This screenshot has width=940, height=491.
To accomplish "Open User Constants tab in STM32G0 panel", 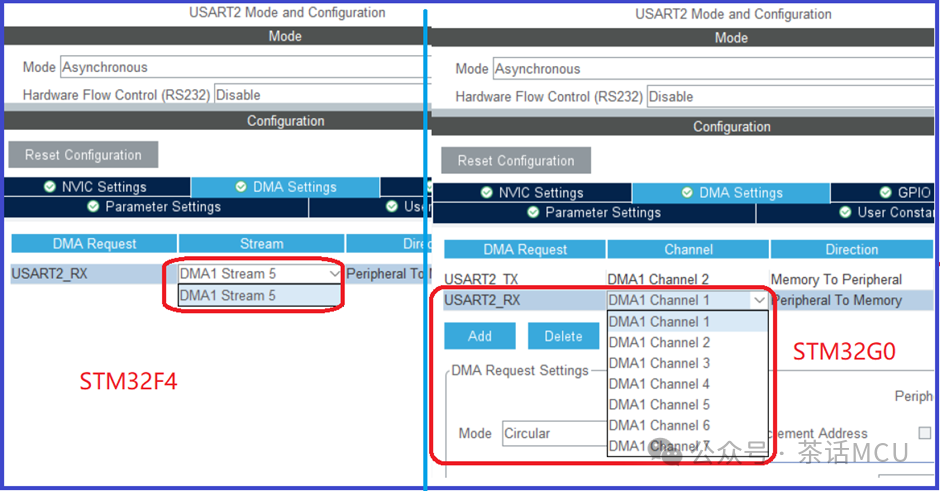I will click(x=846, y=213).
